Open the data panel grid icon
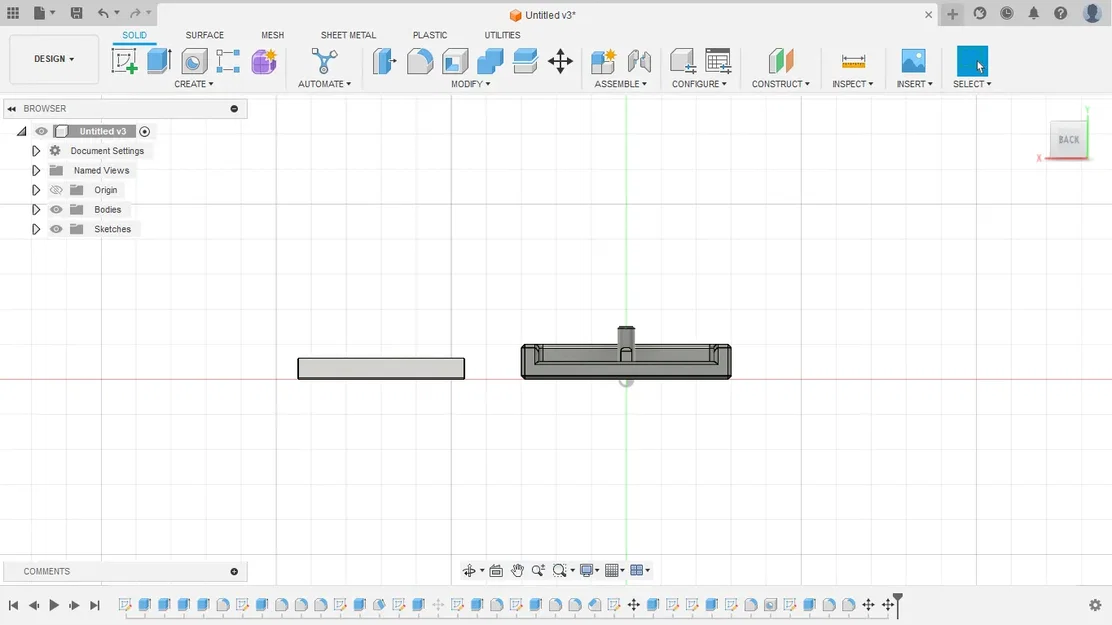Viewport: 1112px width, 625px height. (13, 13)
